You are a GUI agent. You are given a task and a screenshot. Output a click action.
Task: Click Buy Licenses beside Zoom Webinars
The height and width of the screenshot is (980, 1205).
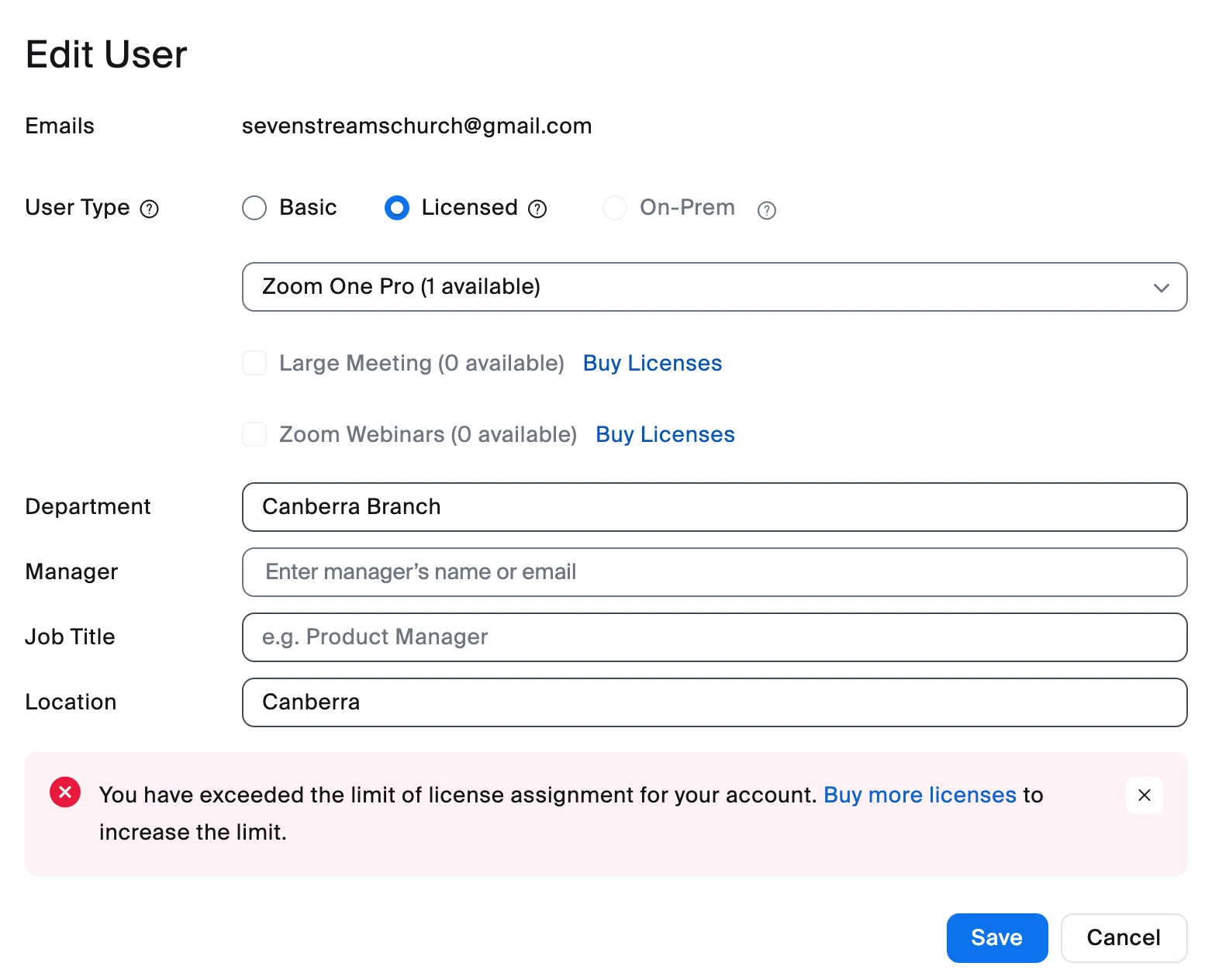665,434
